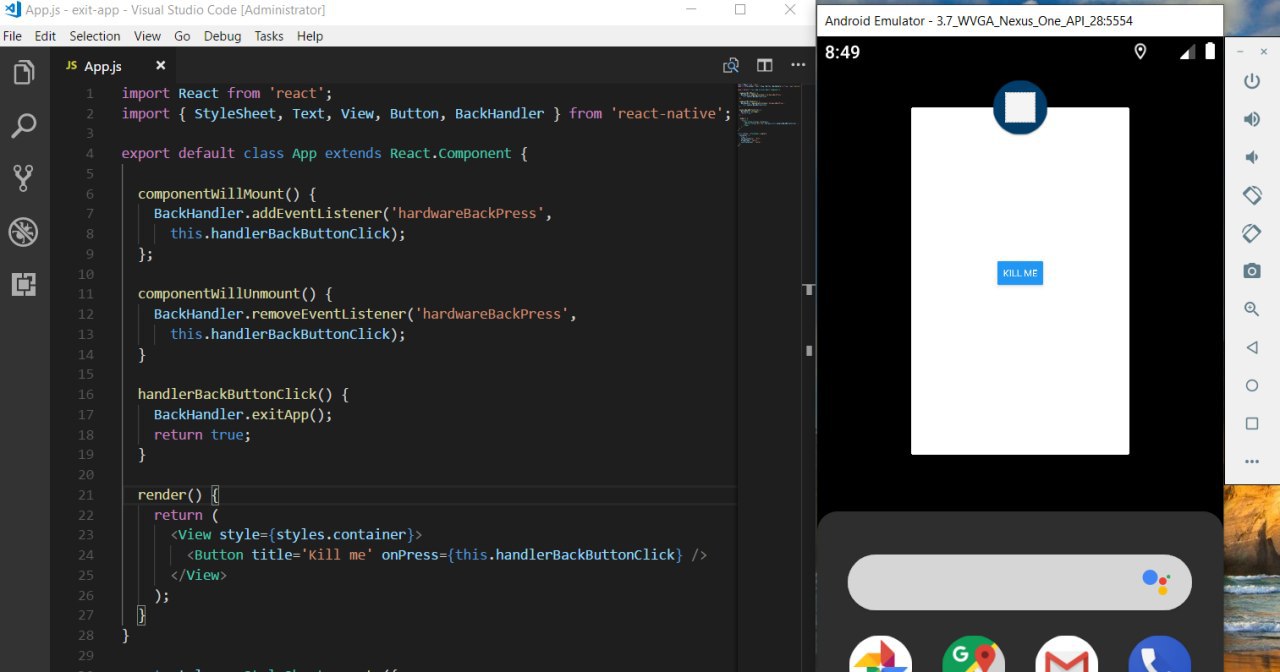This screenshot has height=672, width=1280.
Task: Open the Selection menu
Action: 95,36
